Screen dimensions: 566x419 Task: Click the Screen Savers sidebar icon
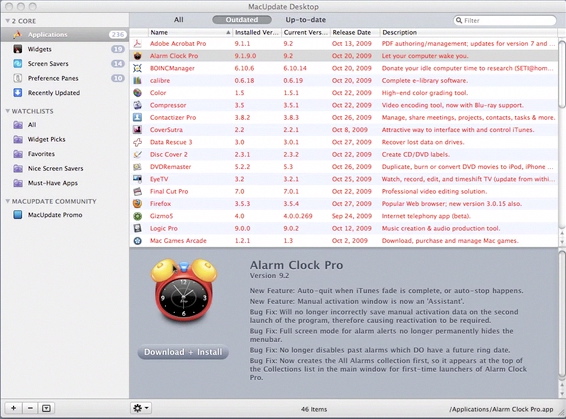[18, 64]
